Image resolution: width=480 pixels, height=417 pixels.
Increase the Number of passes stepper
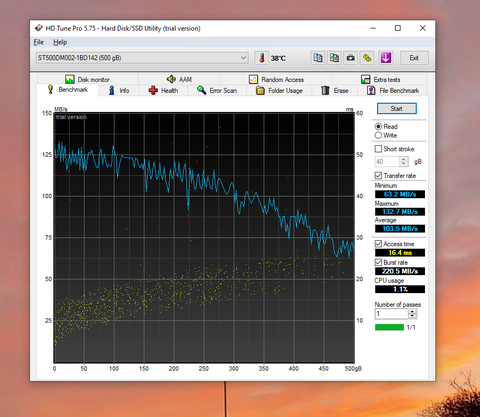pos(413,311)
